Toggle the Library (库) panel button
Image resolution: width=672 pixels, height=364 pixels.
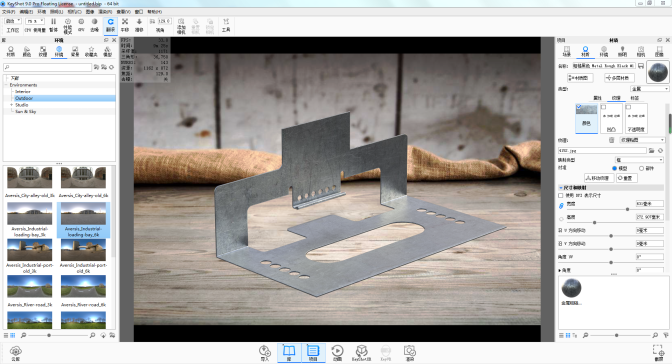pos(289,353)
